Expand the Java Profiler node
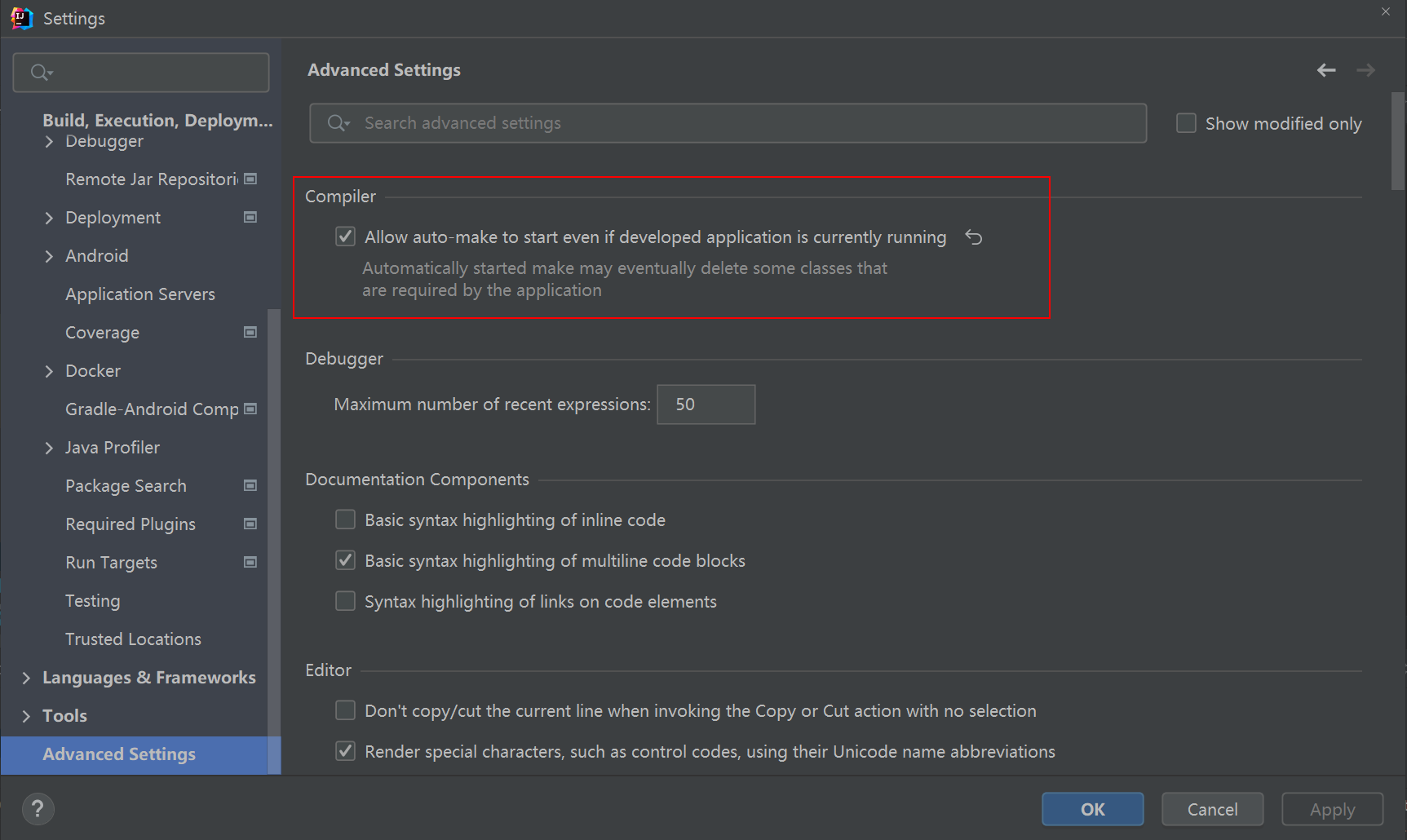Viewport: 1407px width, 840px height. tap(49, 448)
